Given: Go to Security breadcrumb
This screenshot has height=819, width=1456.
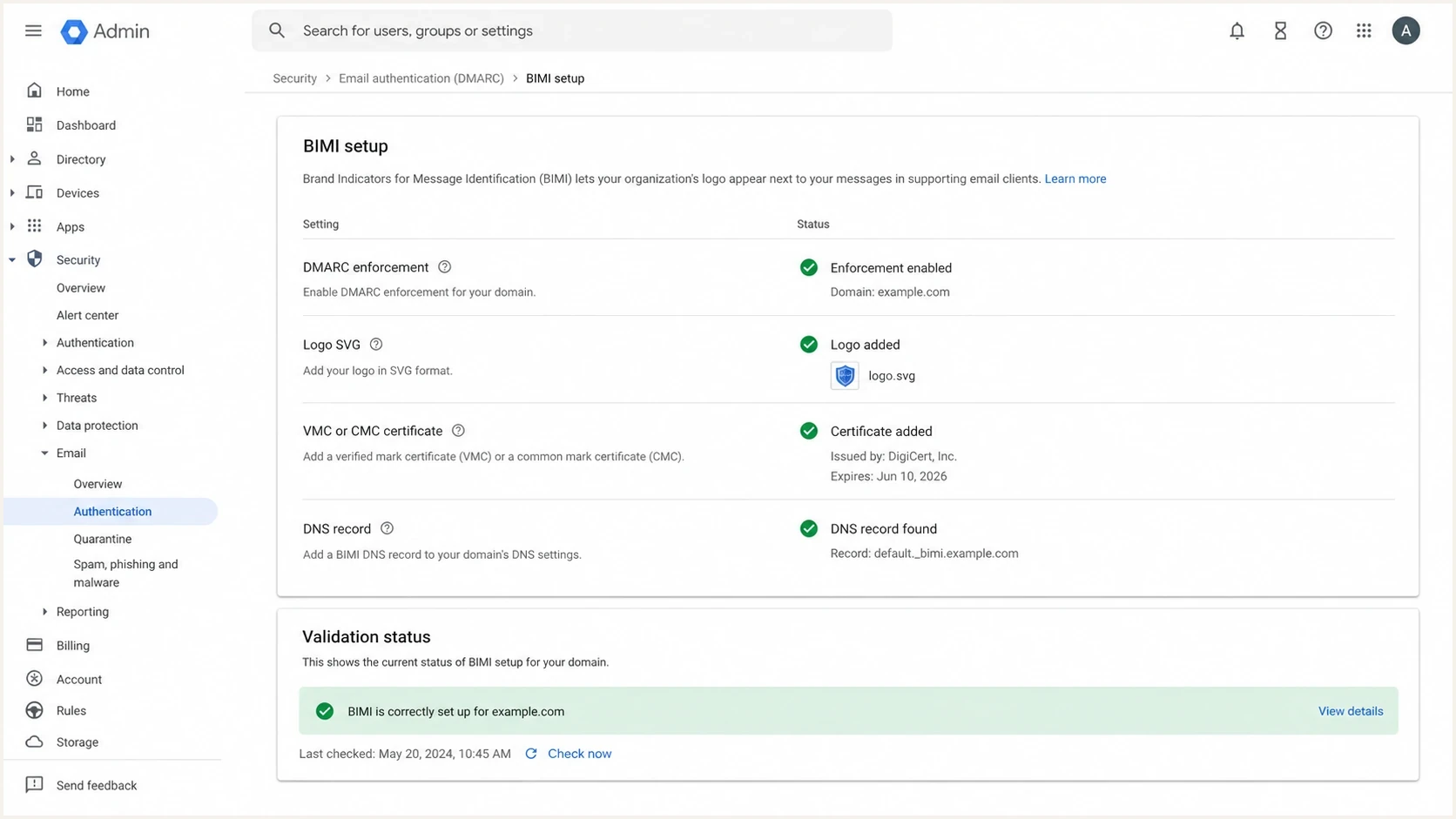Looking at the screenshot, I should pos(294,78).
